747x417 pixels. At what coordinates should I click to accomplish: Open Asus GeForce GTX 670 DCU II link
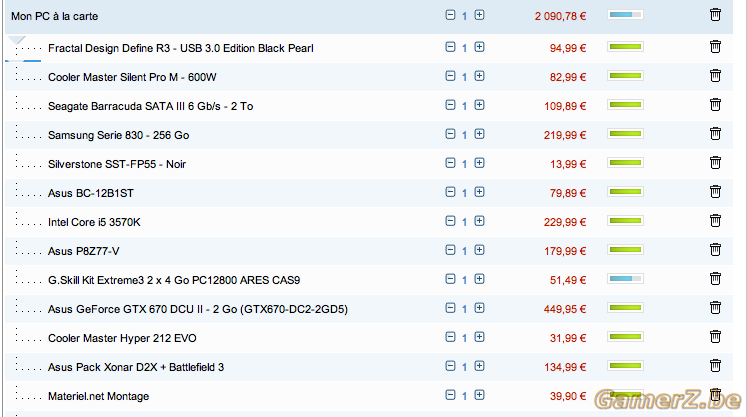[x=198, y=309]
